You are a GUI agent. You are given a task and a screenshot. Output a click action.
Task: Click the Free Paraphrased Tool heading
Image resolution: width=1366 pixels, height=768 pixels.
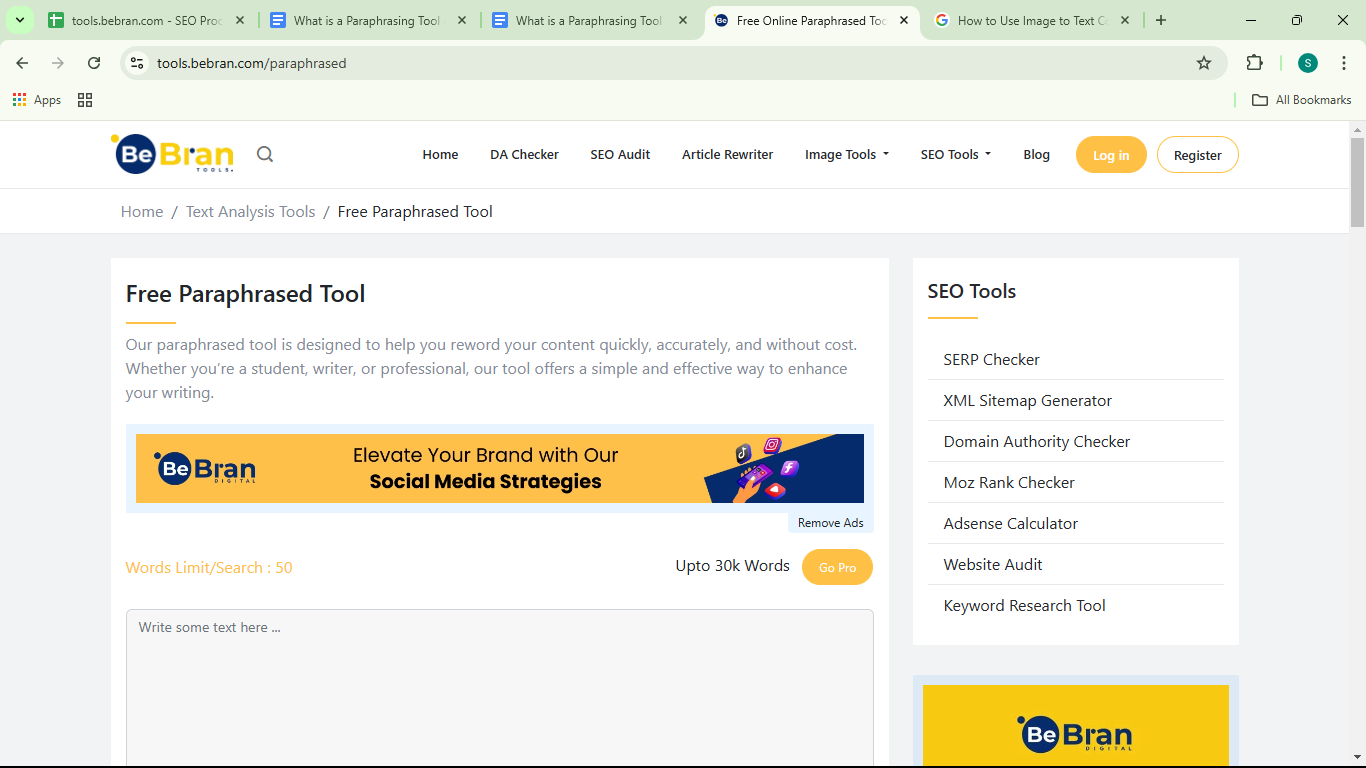tap(246, 294)
